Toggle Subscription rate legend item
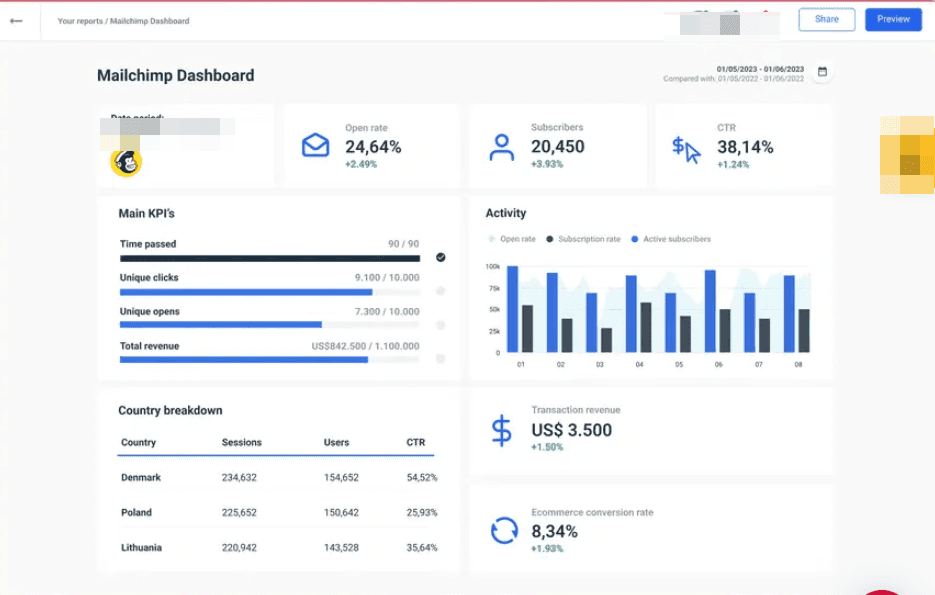Viewport: 935px width, 595px height. [x=584, y=239]
